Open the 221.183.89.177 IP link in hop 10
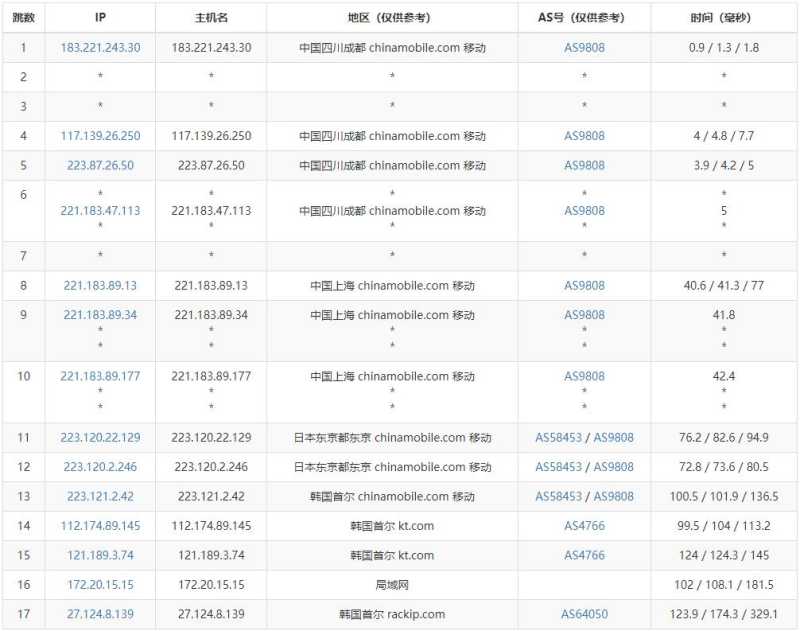Image resolution: width=800 pixels, height=631 pixels. point(101,376)
